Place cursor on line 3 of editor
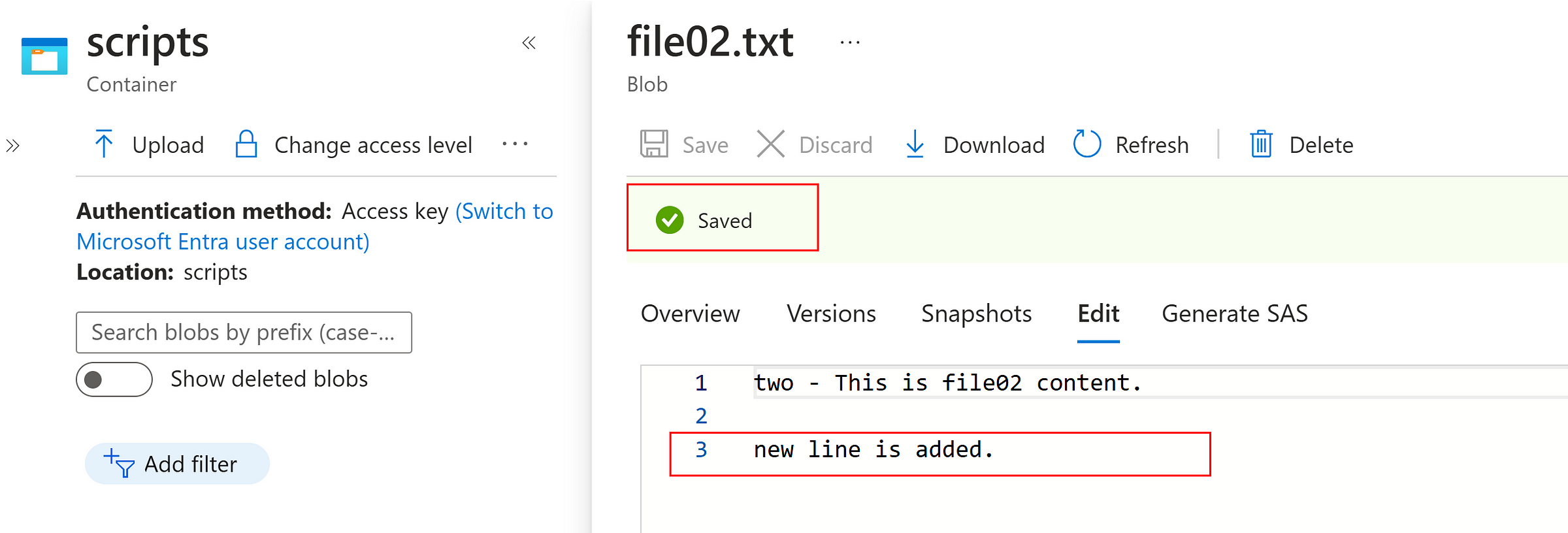1568x533 pixels. coord(874,449)
